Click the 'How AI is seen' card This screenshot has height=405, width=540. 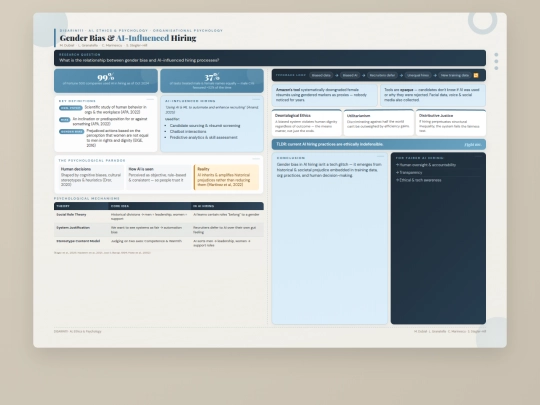pos(158,177)
